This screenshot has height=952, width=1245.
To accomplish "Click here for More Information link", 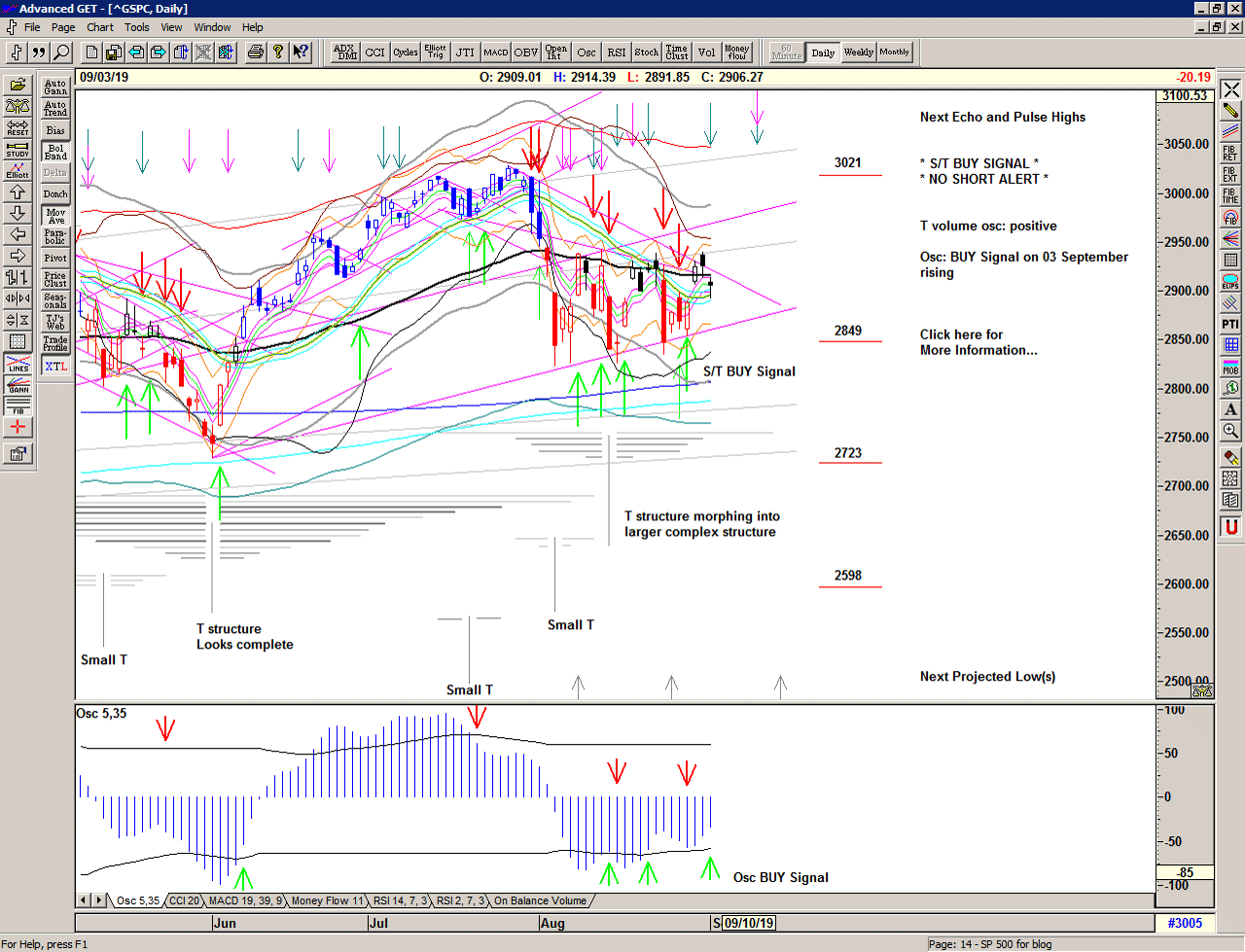I will tap(978, 342).
